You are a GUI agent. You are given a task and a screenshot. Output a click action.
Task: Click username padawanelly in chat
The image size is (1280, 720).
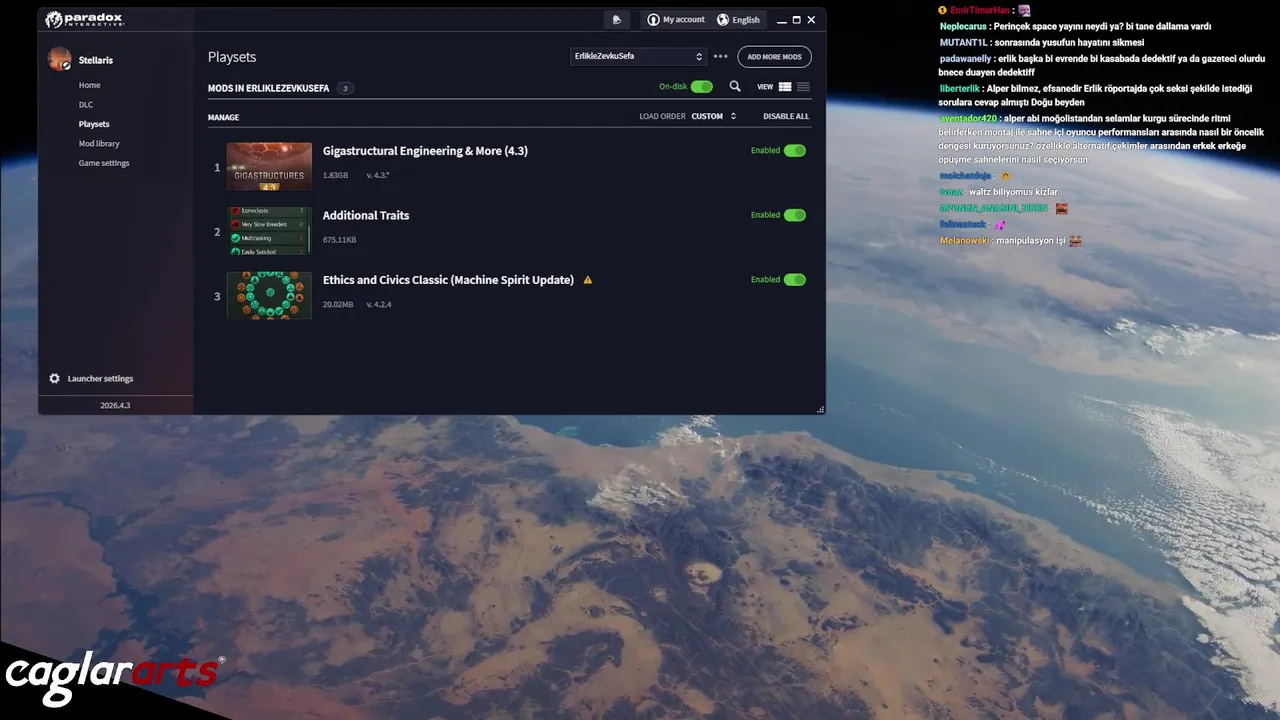[x=965, y=58]
